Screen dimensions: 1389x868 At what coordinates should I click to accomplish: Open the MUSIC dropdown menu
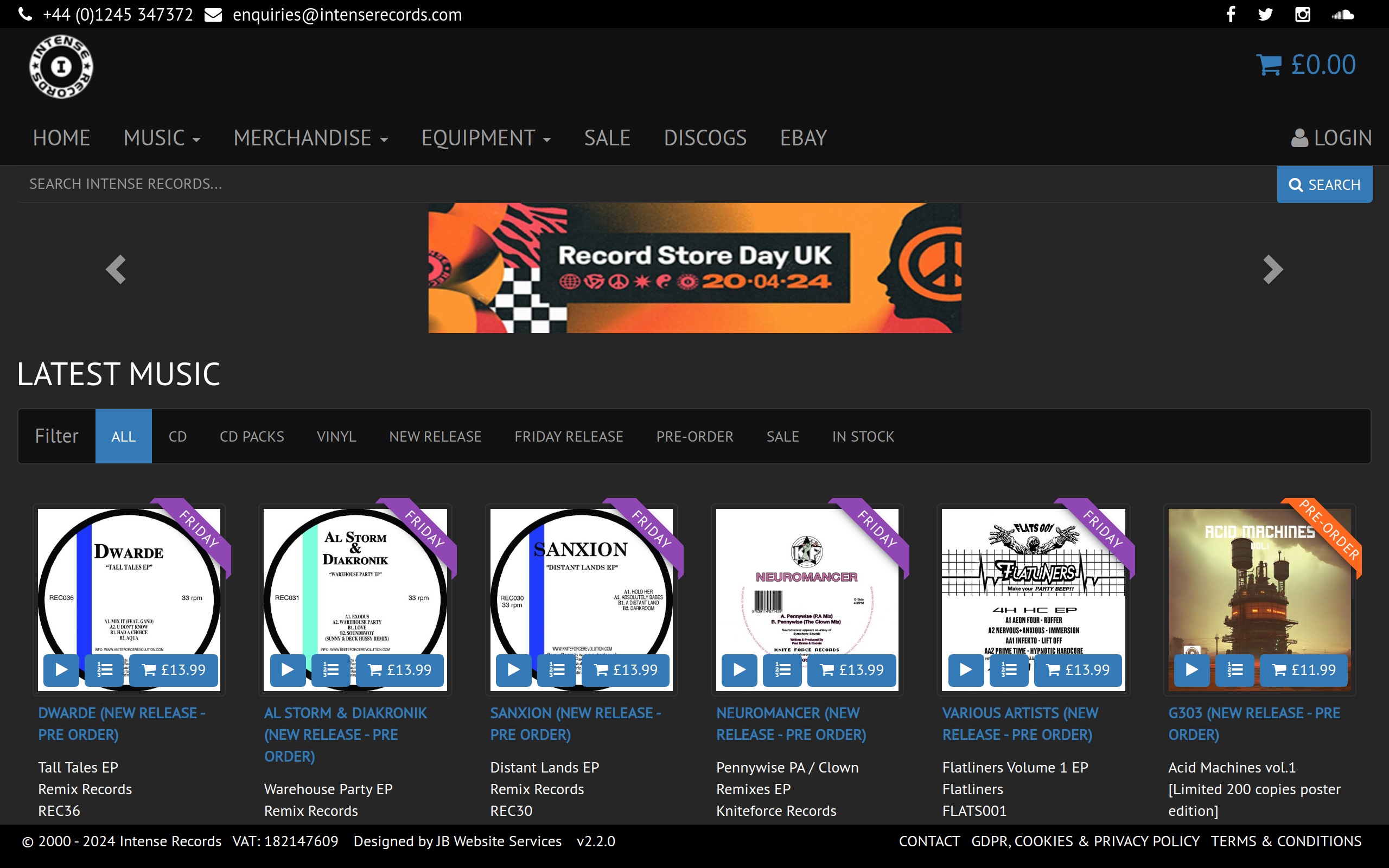click(162, 138)
